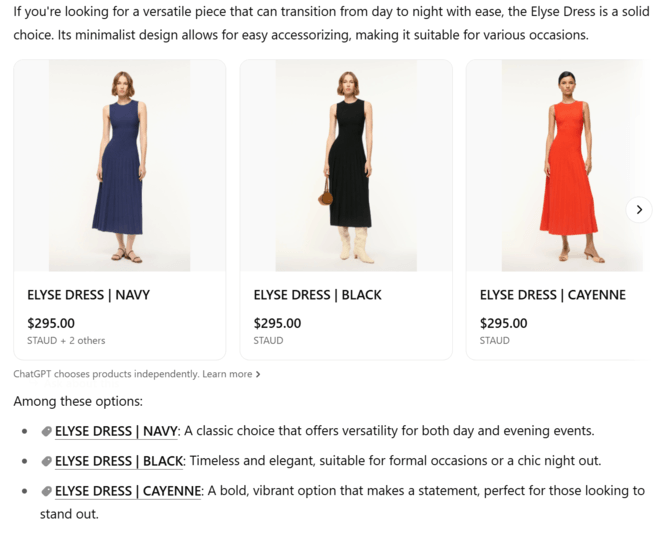The image size is (672, 533).
Task: Open ELYSE DRESS | CAYENNE bullet link
Action: 128,491
